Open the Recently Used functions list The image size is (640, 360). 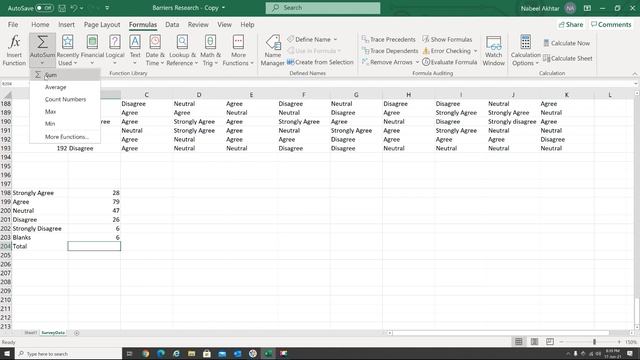tap(68, 51)
